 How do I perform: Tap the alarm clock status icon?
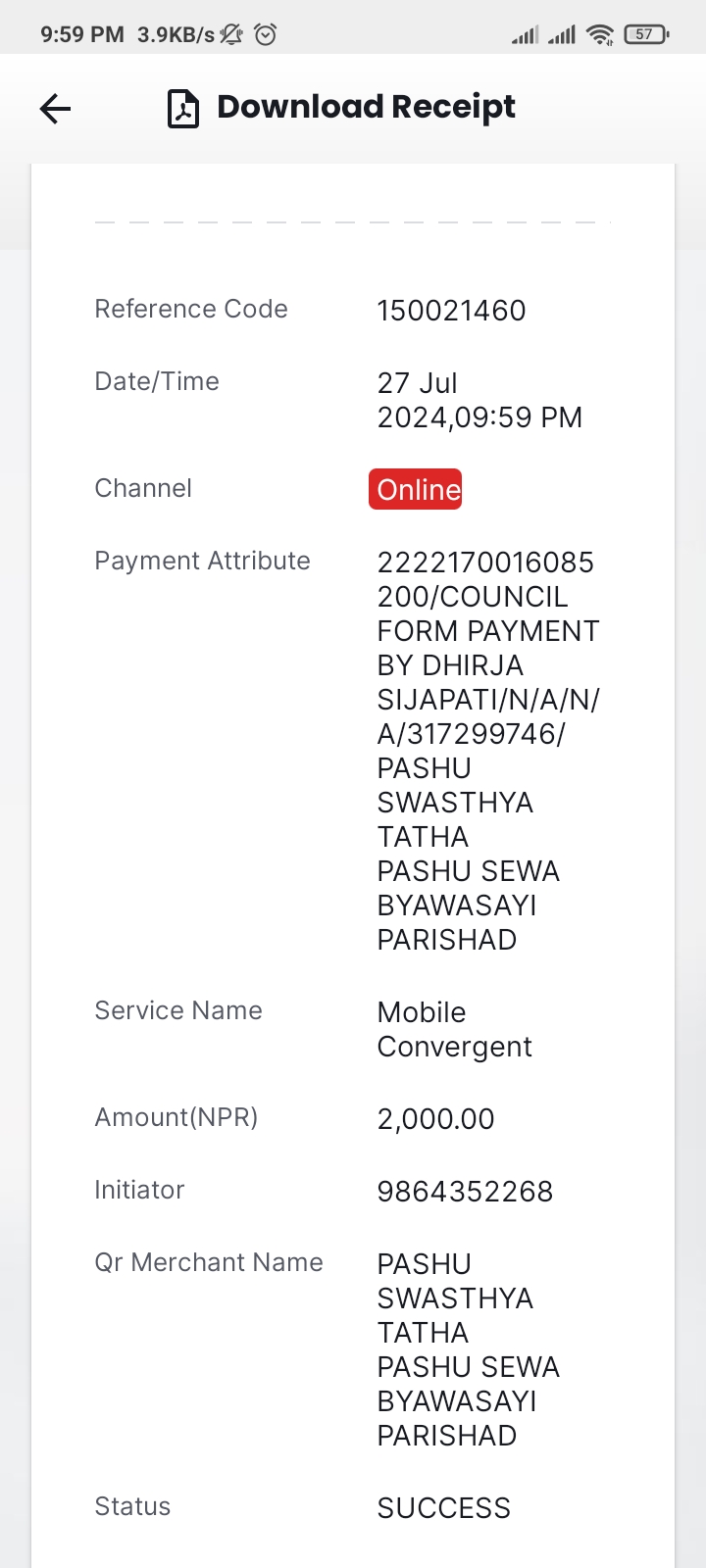point(266,34)
